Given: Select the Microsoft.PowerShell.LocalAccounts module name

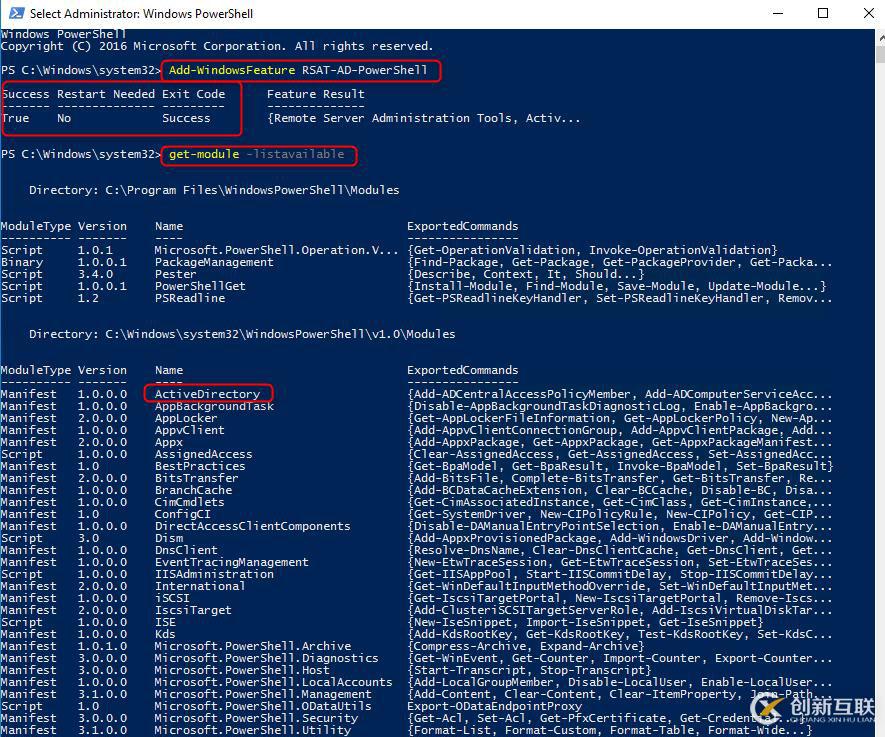Looking at the screenshot, I should click(x=273, y=682).
